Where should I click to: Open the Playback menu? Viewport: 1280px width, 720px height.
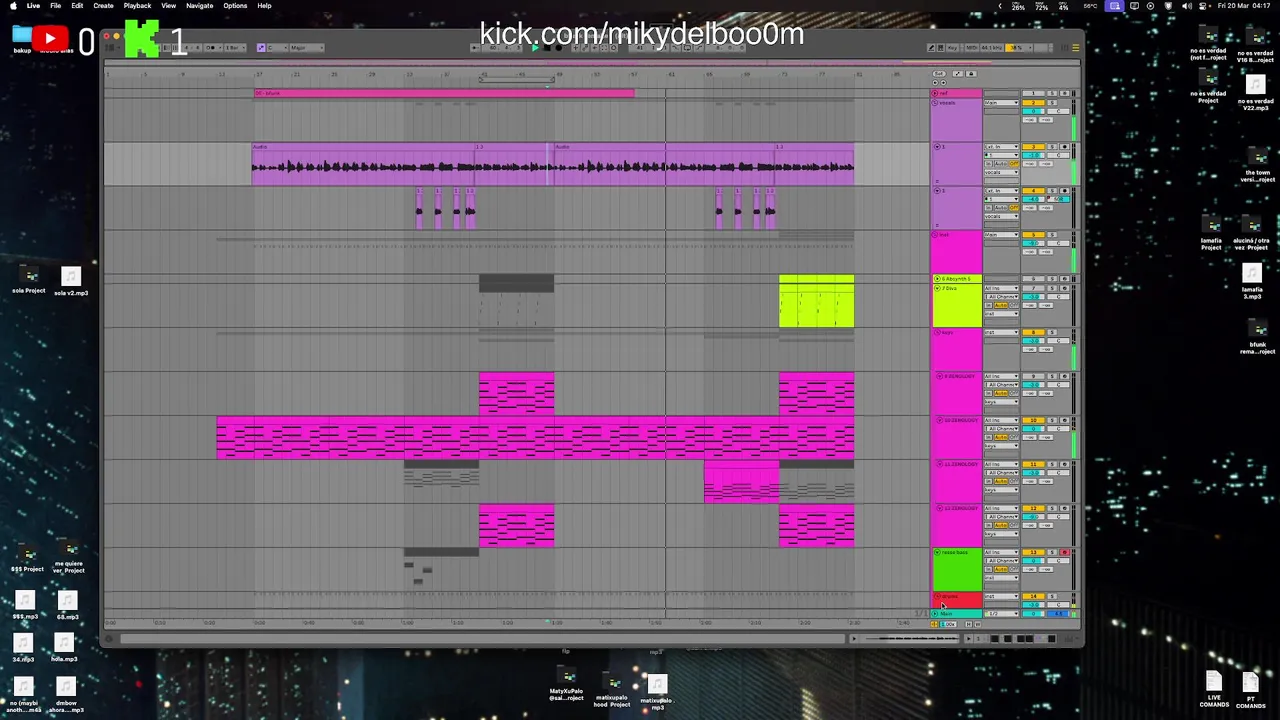137,6
